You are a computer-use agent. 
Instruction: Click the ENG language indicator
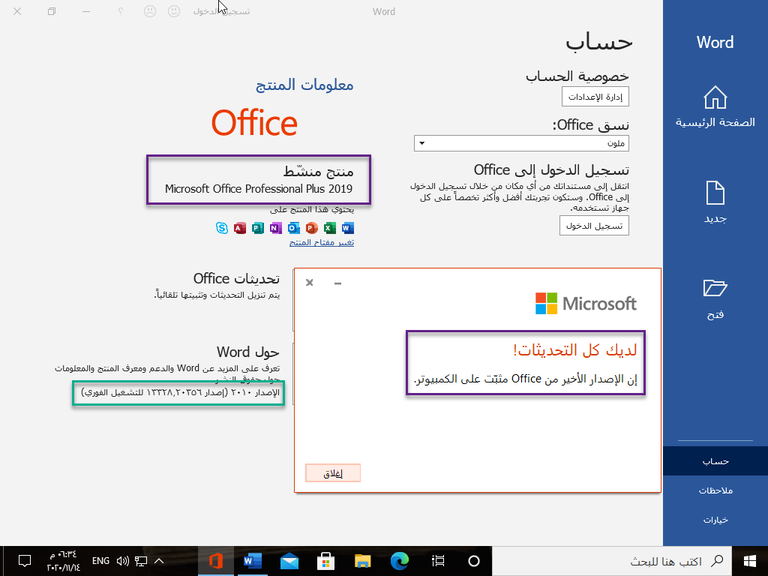tap(101, 561)
